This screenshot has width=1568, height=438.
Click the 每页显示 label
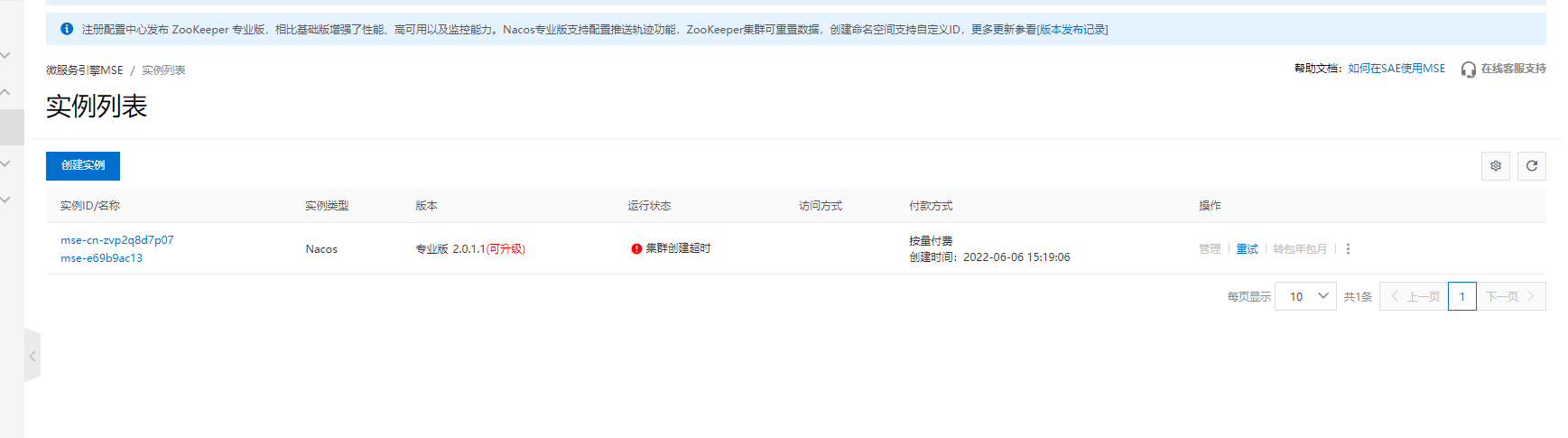[1248, 297]
